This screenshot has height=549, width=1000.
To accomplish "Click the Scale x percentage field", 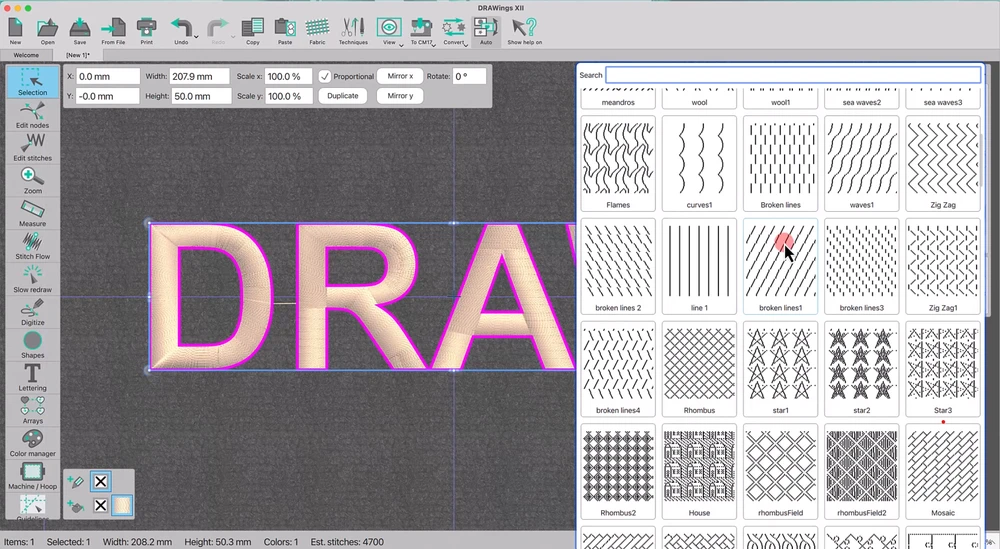I will pos(288,77).
